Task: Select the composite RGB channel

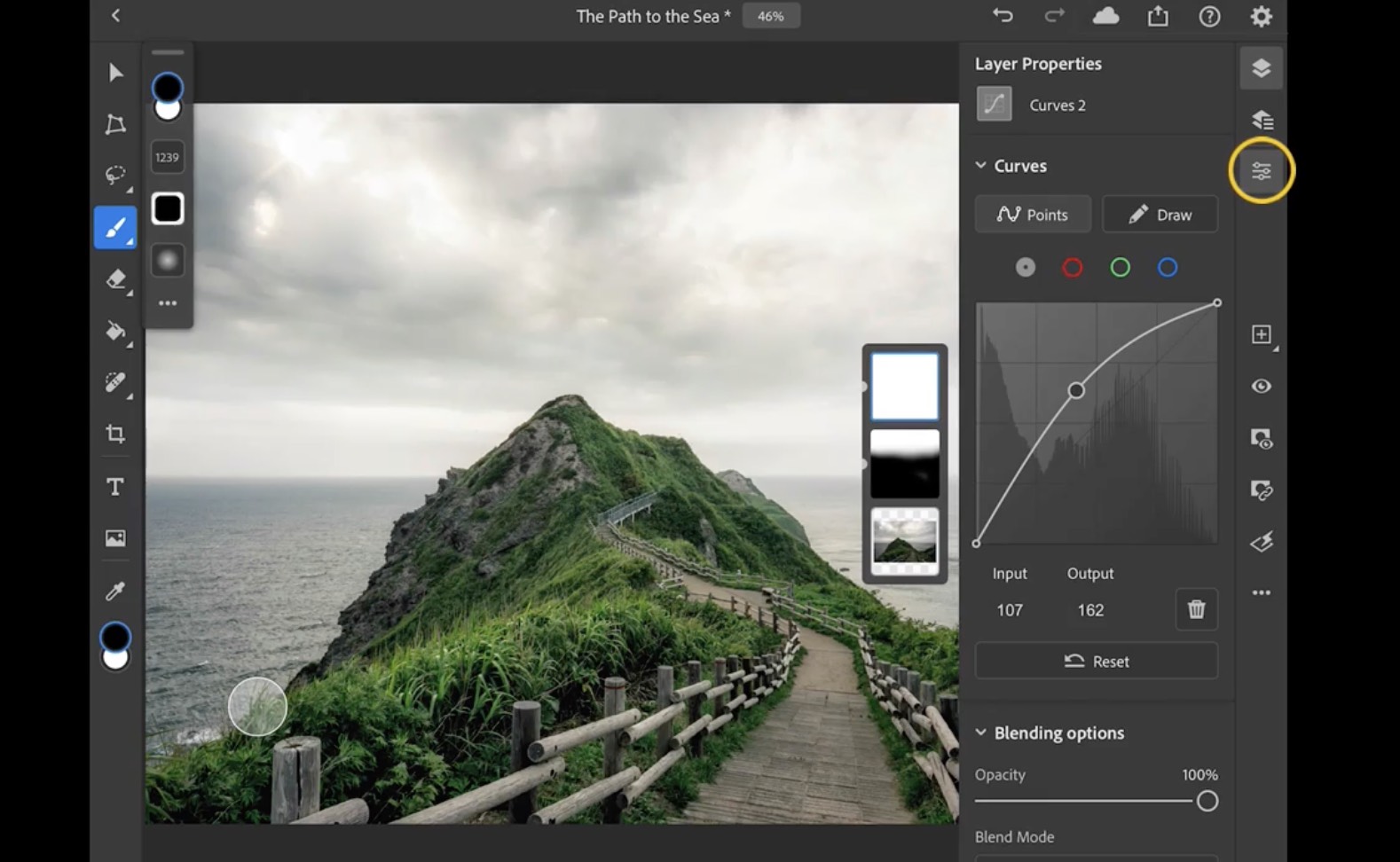Action: point(1025,267)
